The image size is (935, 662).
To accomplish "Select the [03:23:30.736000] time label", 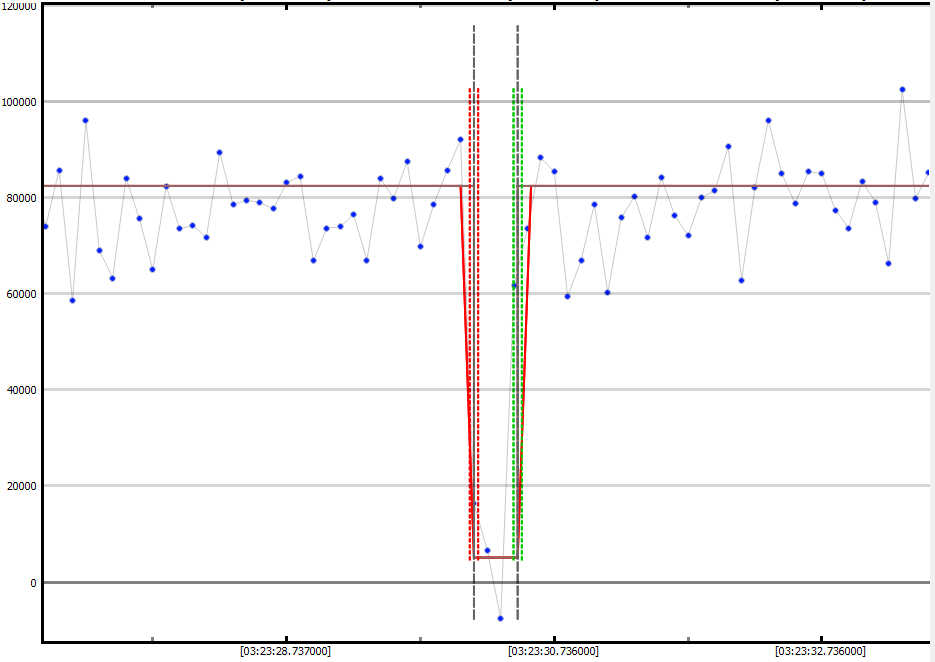I will (553, 651).
